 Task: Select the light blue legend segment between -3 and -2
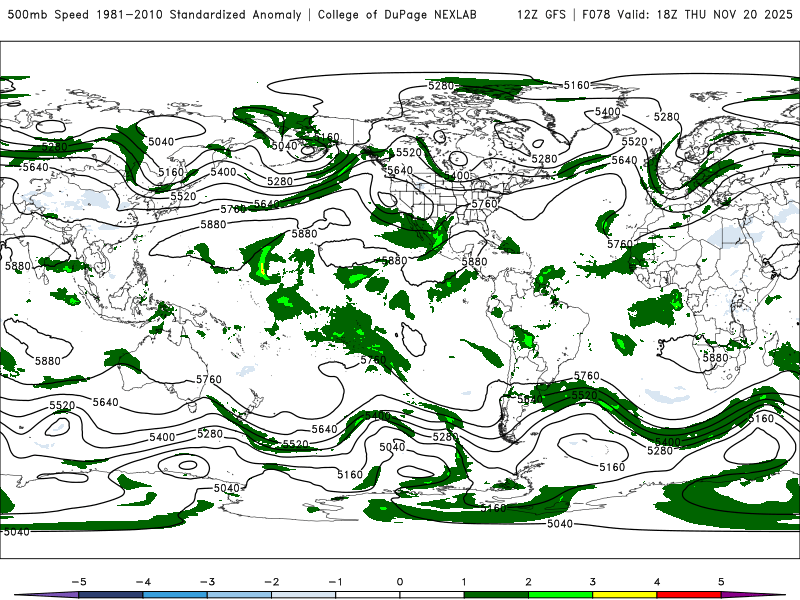[239, 595]
